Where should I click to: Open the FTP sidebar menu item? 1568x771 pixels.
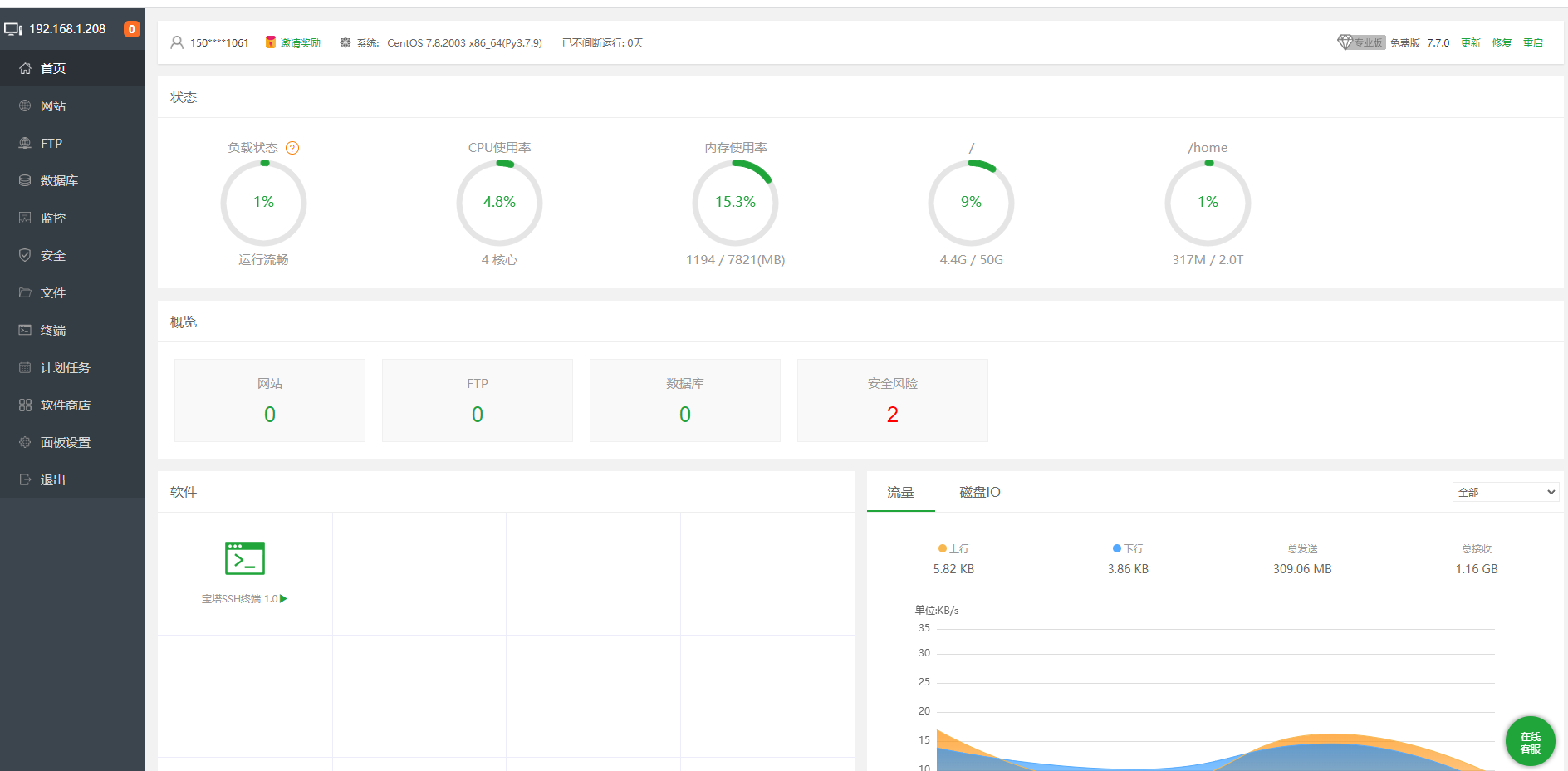(72, 143)
